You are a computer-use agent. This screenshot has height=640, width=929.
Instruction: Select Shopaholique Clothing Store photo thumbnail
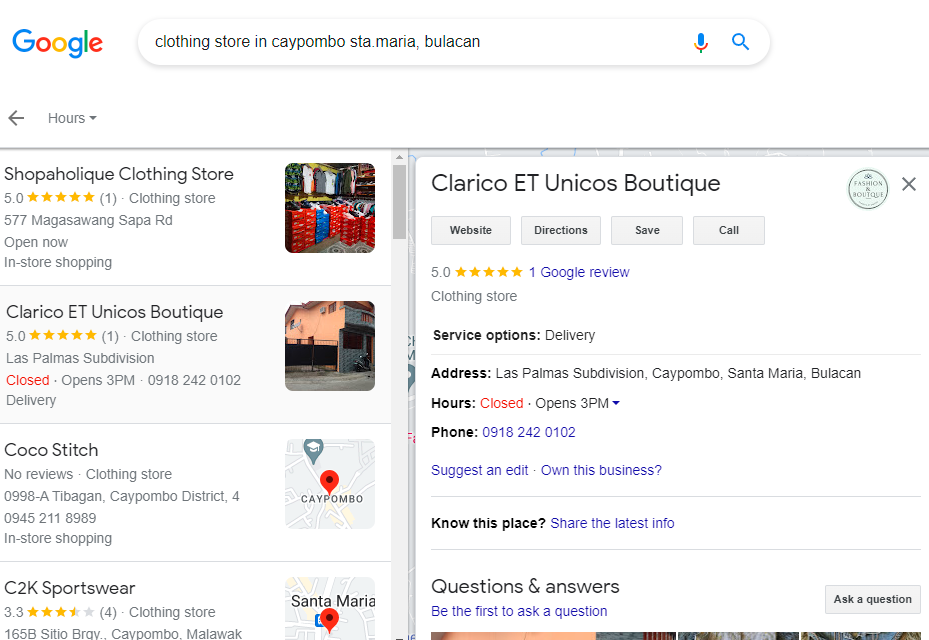click(x=329, y=208)
